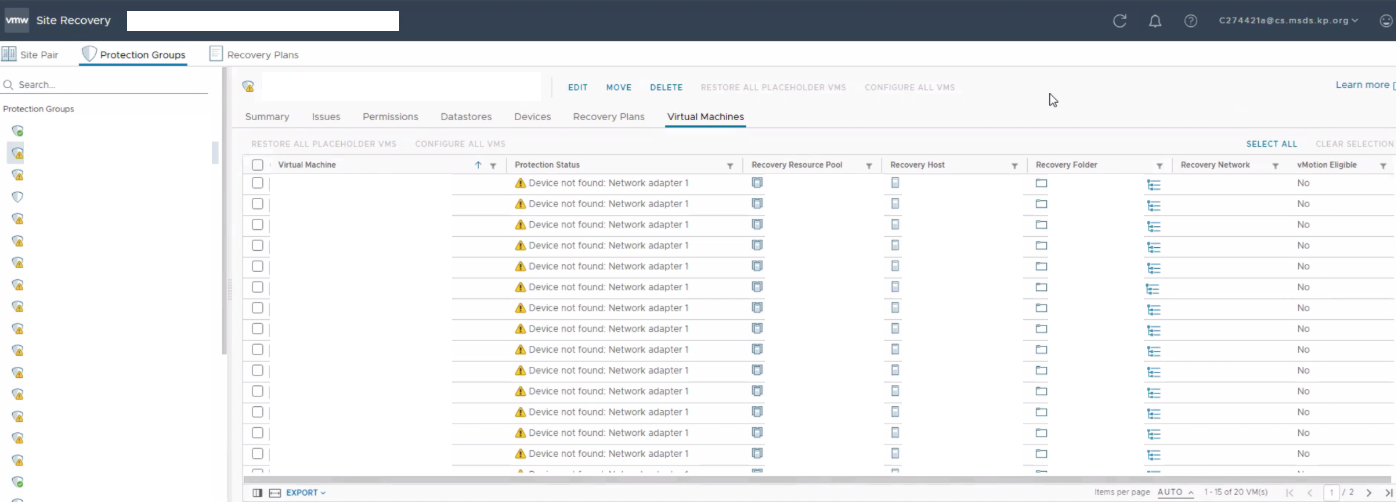Check the third virtual machine row checkbox
Image resolution: width=1396 pixels, height=502 pixels.
point(258,225)
